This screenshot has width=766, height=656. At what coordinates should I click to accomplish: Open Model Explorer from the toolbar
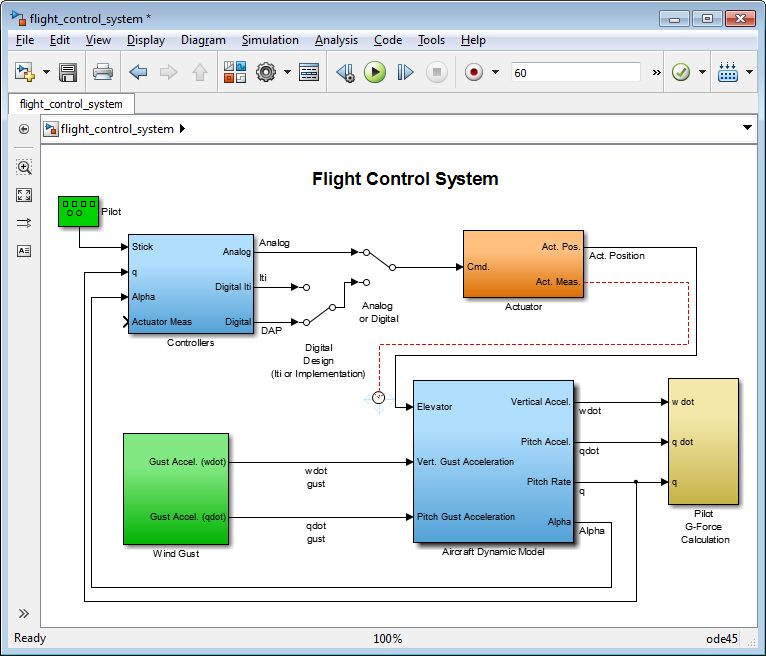(x=309, y=72)
